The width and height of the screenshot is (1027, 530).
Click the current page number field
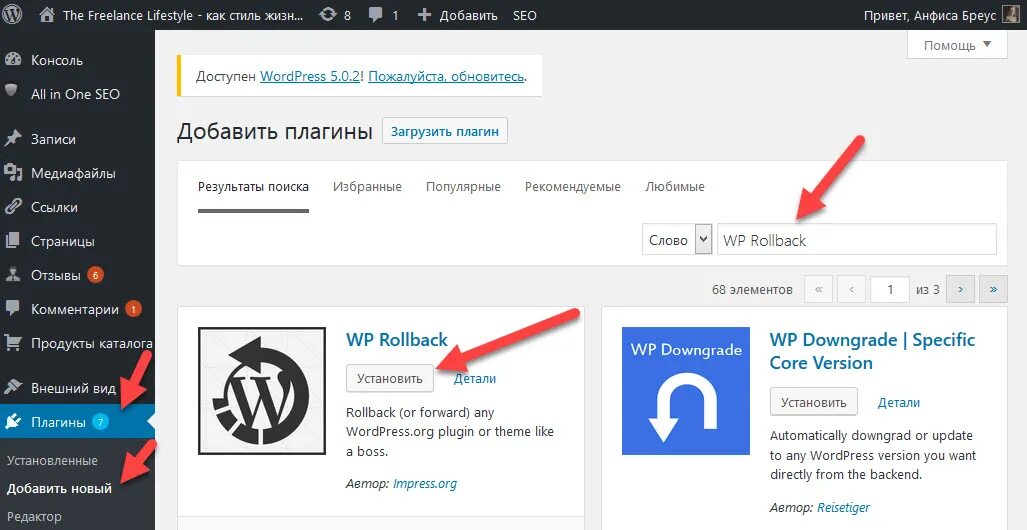(889, 289)
